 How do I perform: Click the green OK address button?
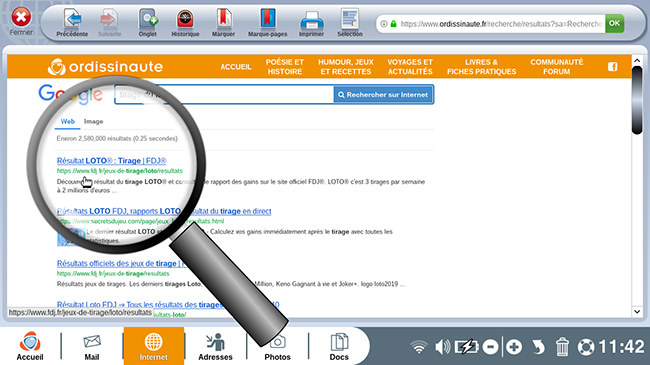pyautogui.click(x=614, y=24)
